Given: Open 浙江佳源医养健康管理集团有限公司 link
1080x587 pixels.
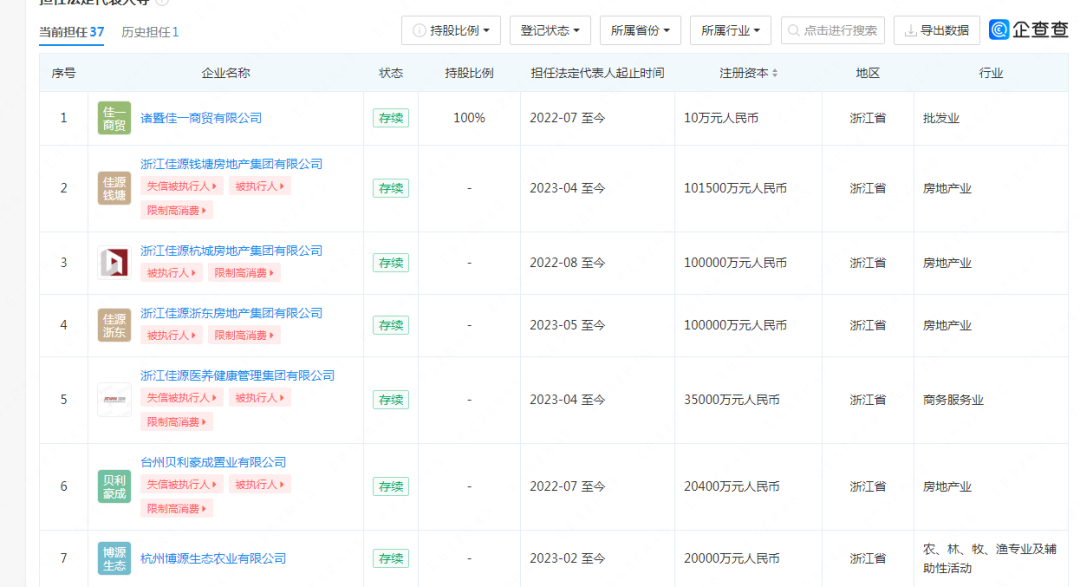Looking at the screenshot, I should (x=238, y=375).
